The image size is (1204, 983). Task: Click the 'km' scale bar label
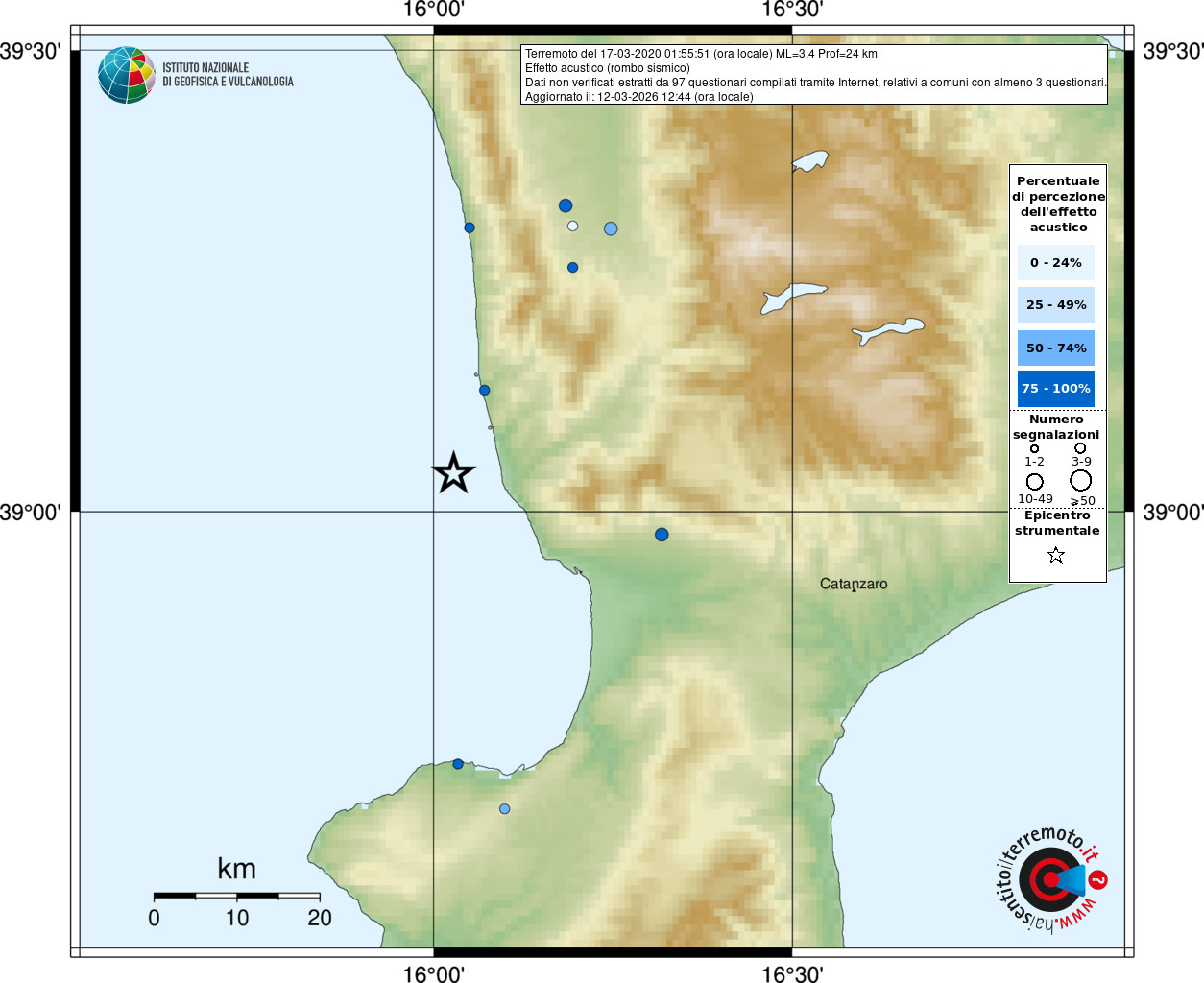(x=236, y=869)
